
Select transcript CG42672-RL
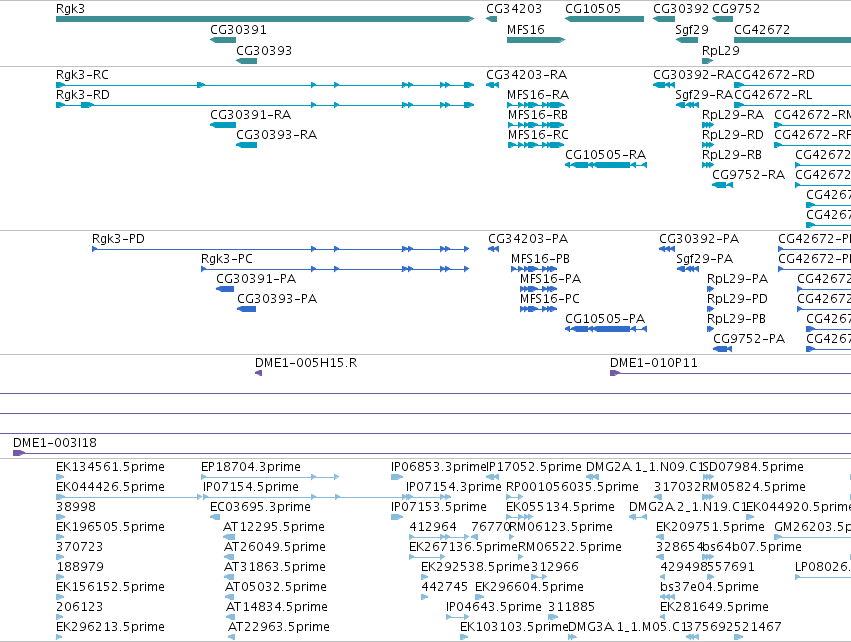792,105
